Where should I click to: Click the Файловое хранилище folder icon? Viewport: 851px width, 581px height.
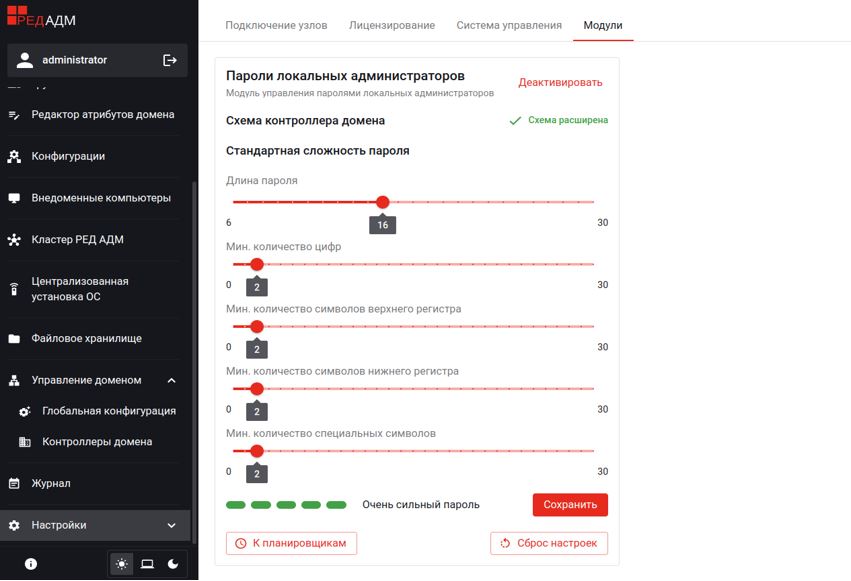click(14, 339)
